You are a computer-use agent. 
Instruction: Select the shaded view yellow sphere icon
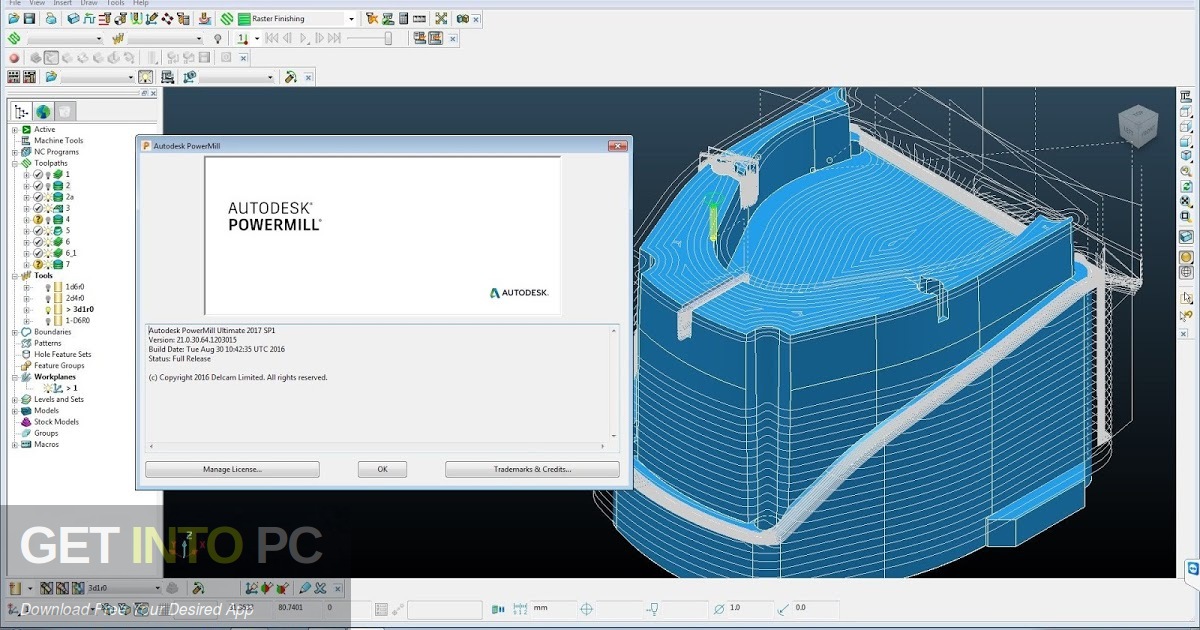point(1186,256)
